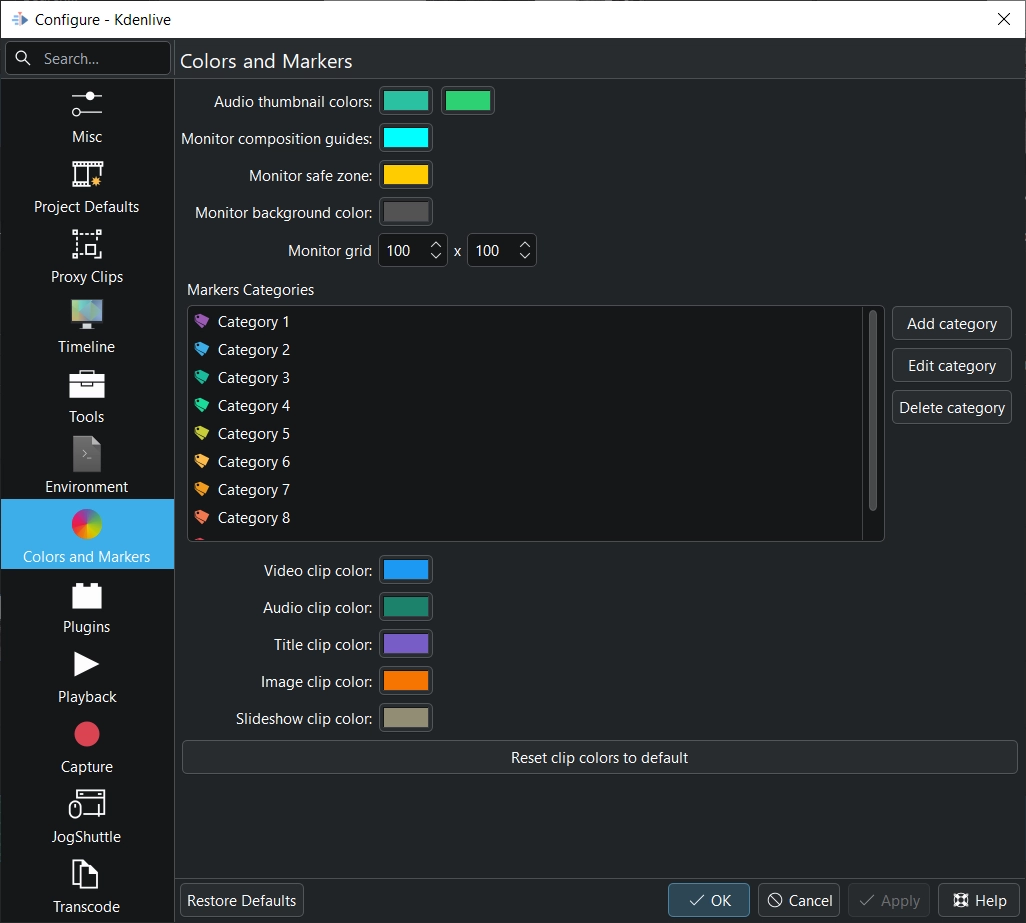Open the Tools toolbox icon
The width and height of the screenshot is (1026, 923).
pyautogui.click(x=87, y=384)
